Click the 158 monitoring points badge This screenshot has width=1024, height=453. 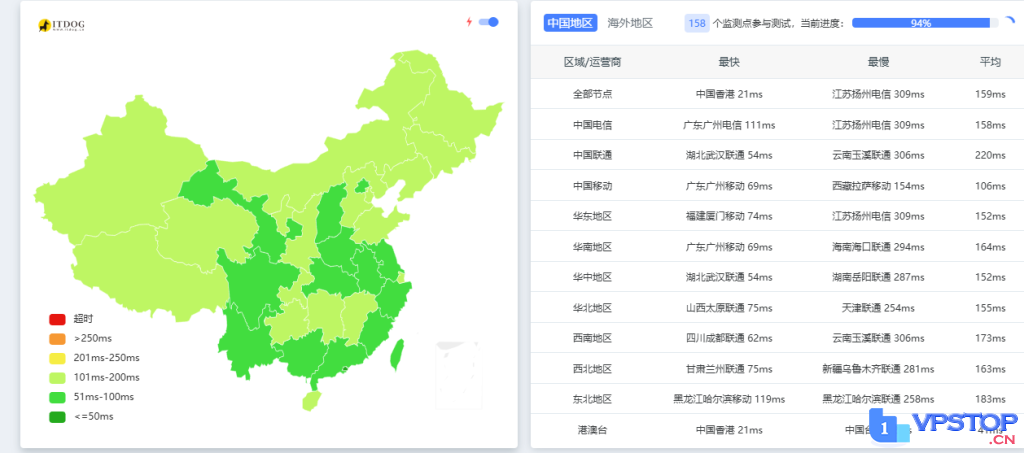coord(697,23)
